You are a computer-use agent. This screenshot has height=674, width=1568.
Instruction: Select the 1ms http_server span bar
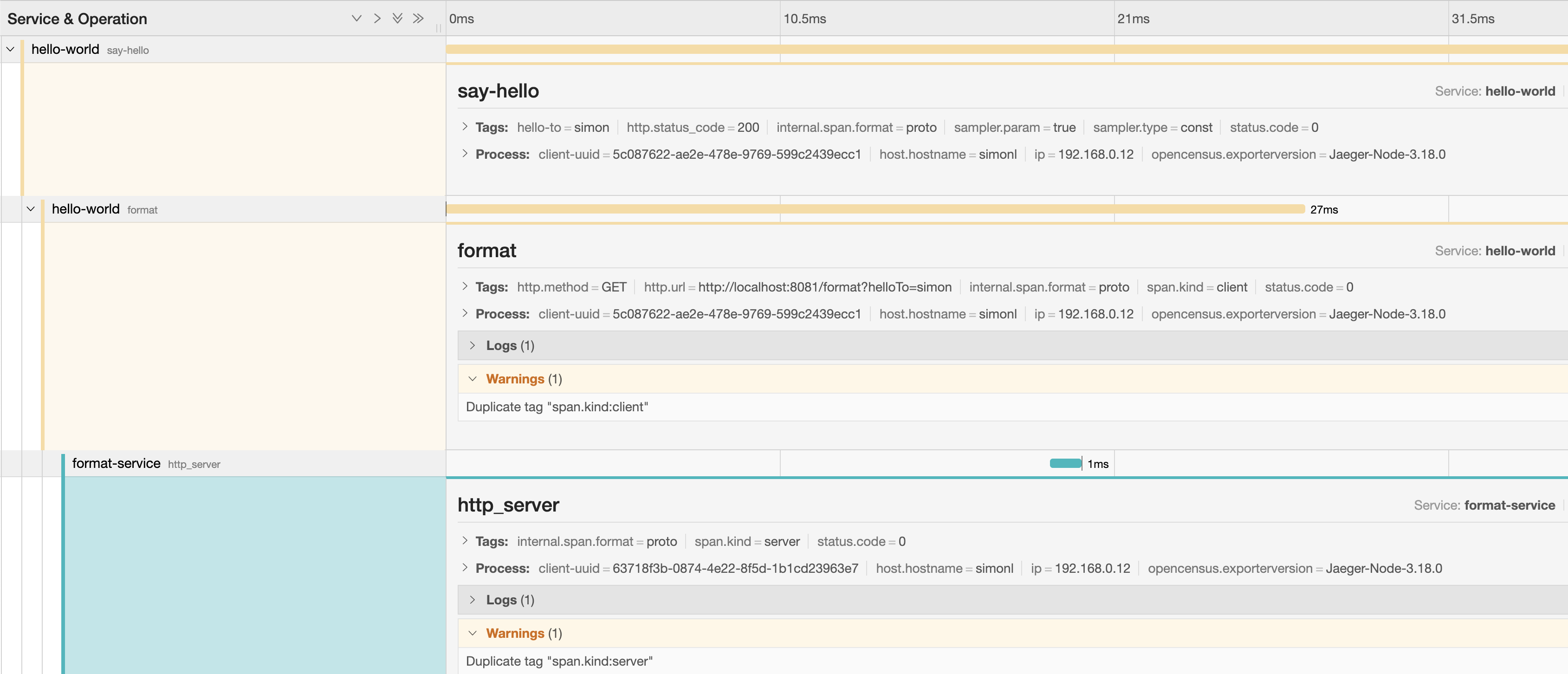(x=1065, y=463)
